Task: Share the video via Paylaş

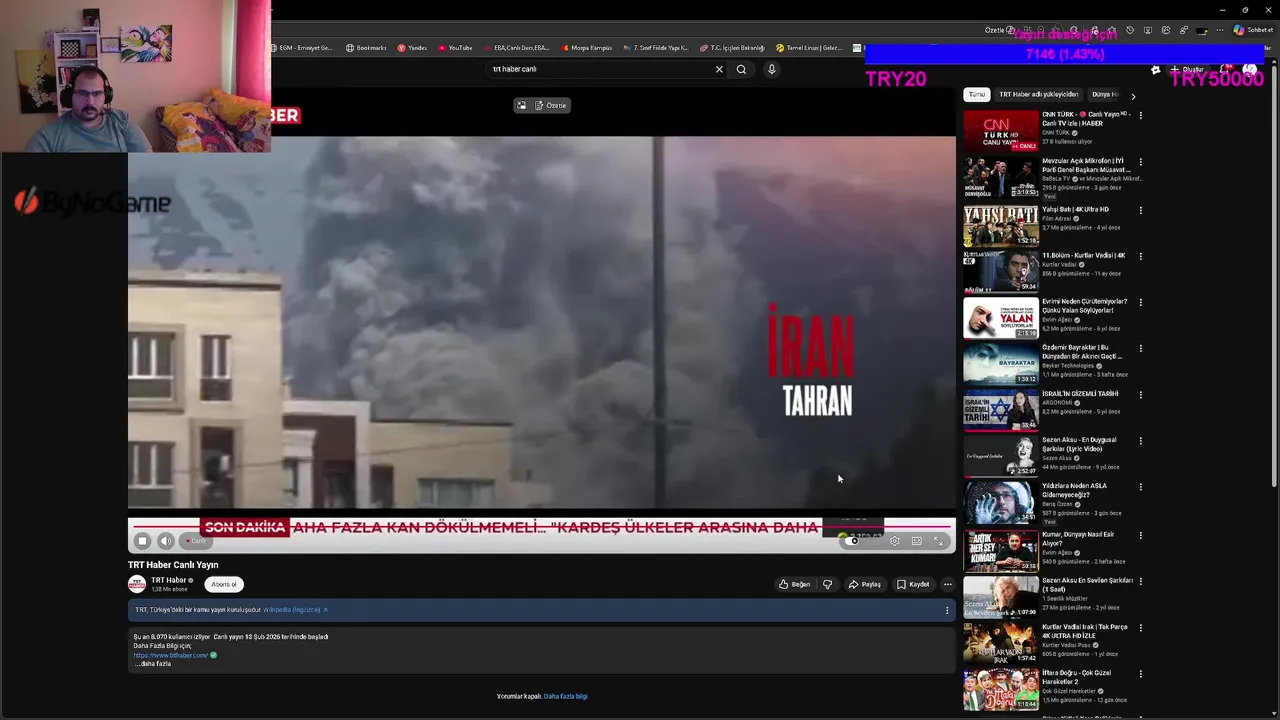Action: (865, 584)
